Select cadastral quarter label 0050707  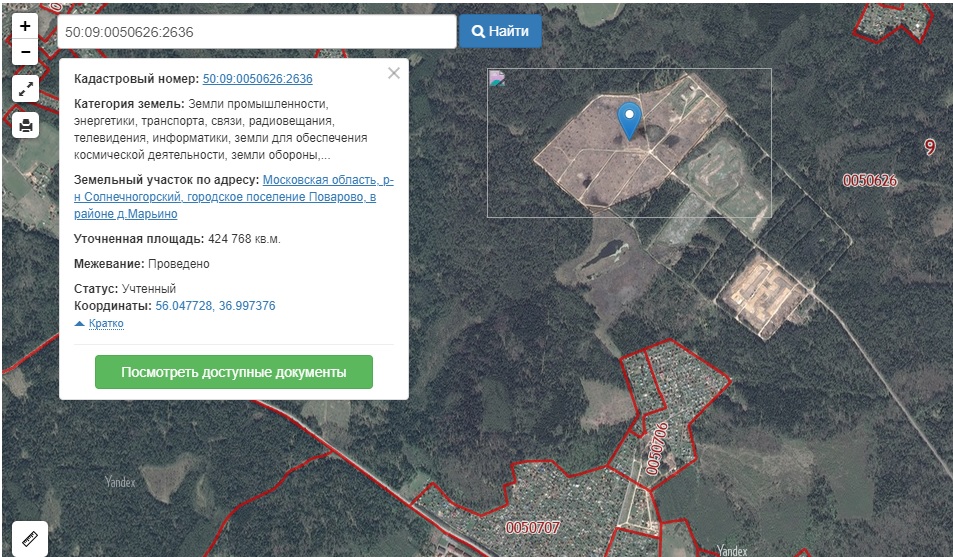pyautogui.click(x=532, y=528)
